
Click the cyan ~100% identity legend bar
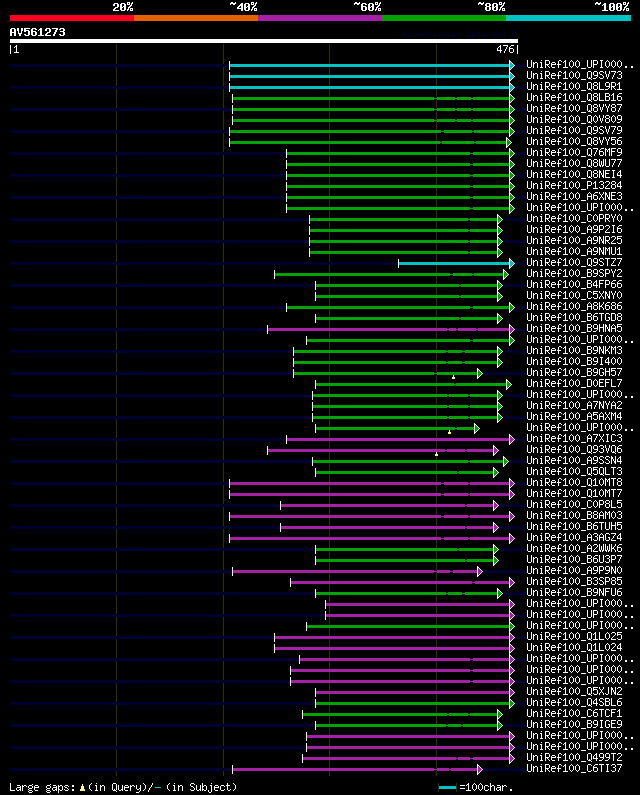[x=568, y=18]
